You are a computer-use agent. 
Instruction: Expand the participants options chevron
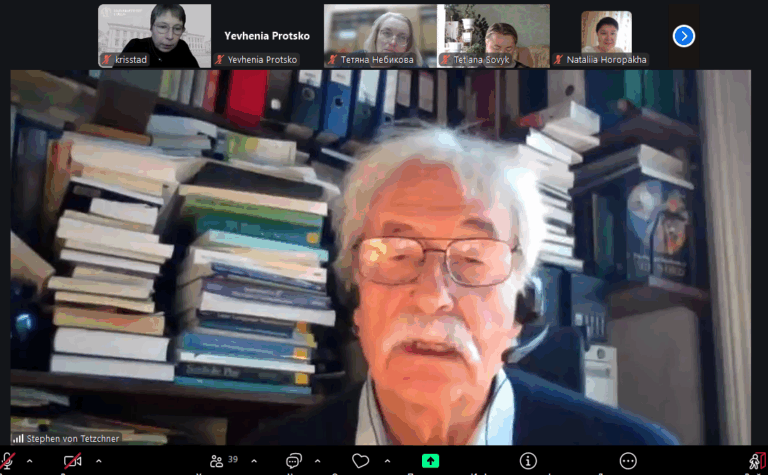click(x=254, y=461)
